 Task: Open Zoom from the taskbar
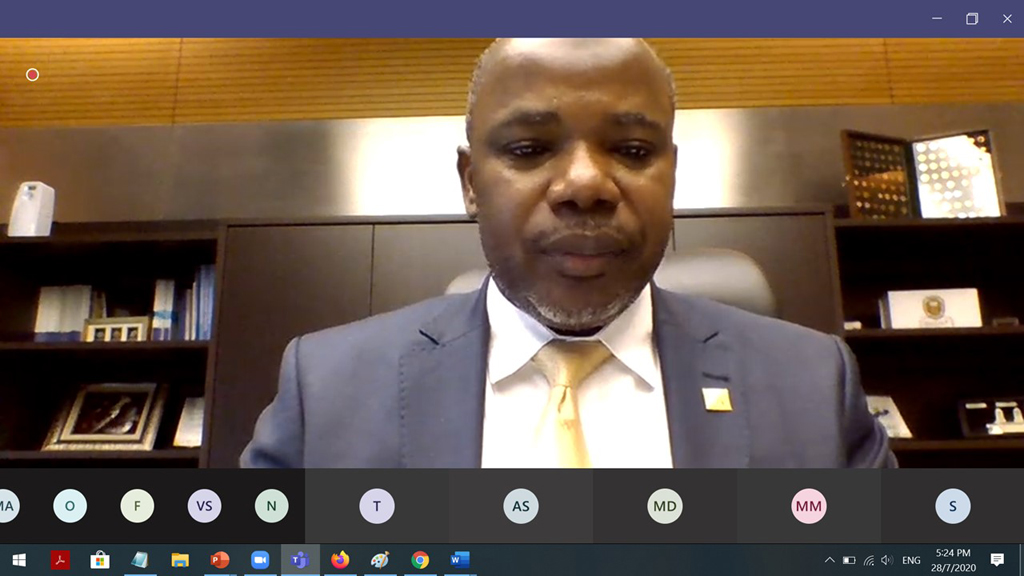(260, 560)
